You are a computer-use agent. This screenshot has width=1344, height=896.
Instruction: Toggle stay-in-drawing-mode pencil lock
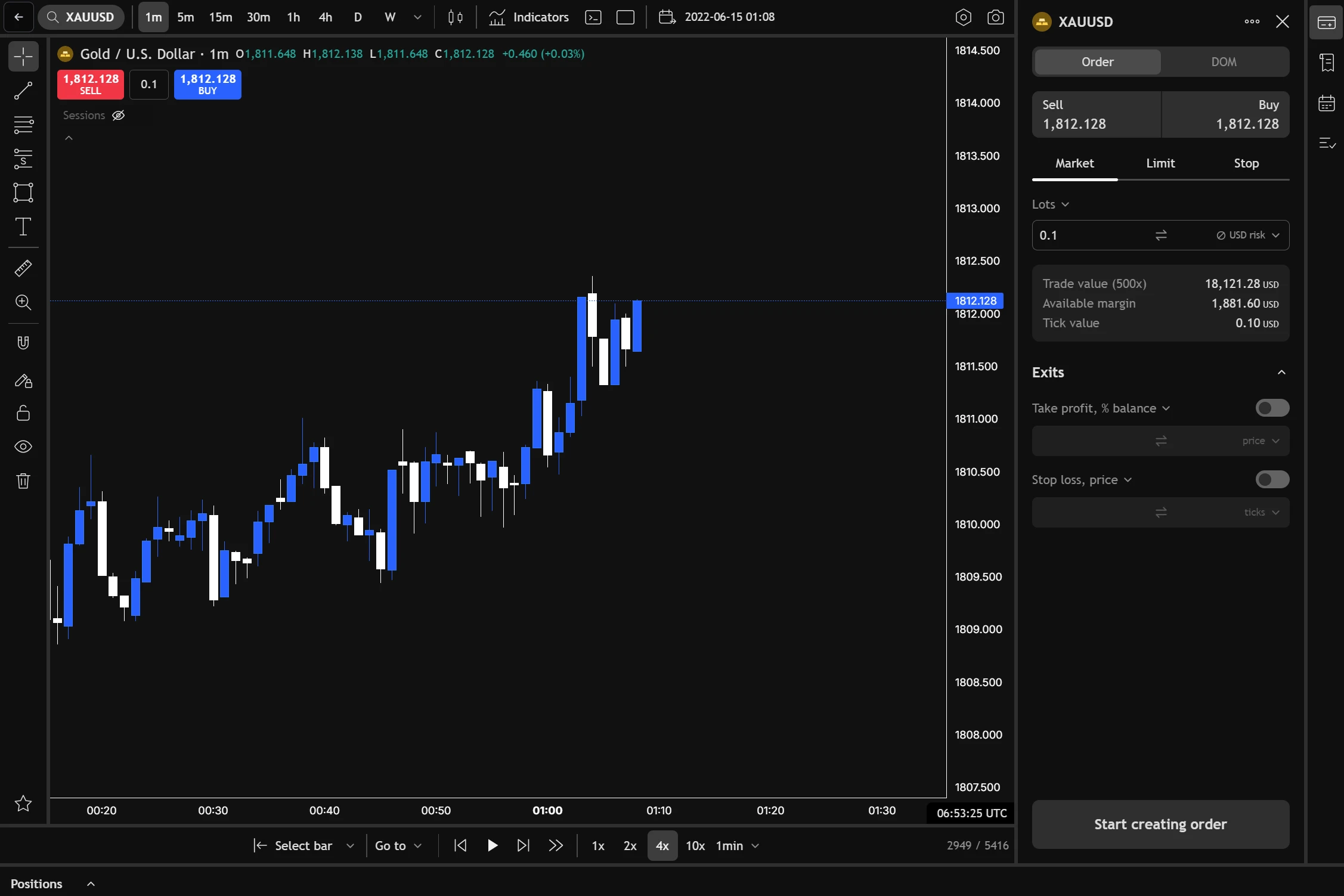pos(23,380)
